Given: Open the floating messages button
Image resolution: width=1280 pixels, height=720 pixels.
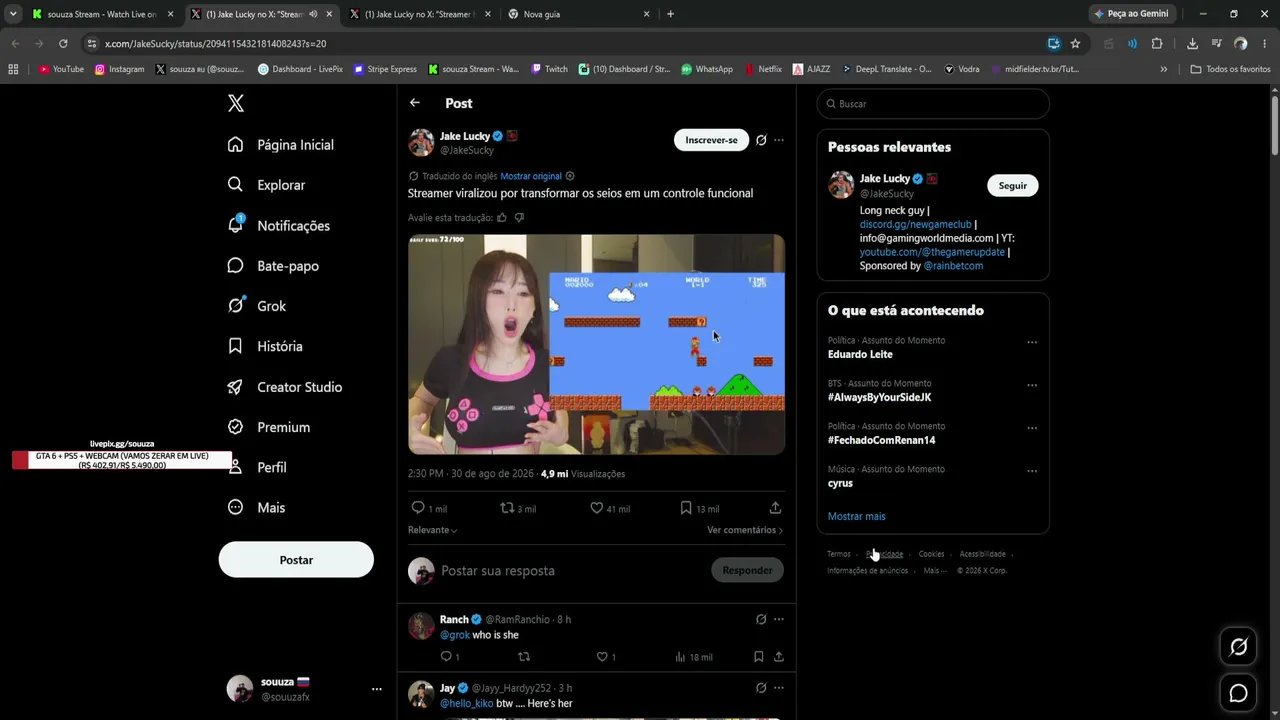Looking at the screenshot, I should tap(1238, 693).
